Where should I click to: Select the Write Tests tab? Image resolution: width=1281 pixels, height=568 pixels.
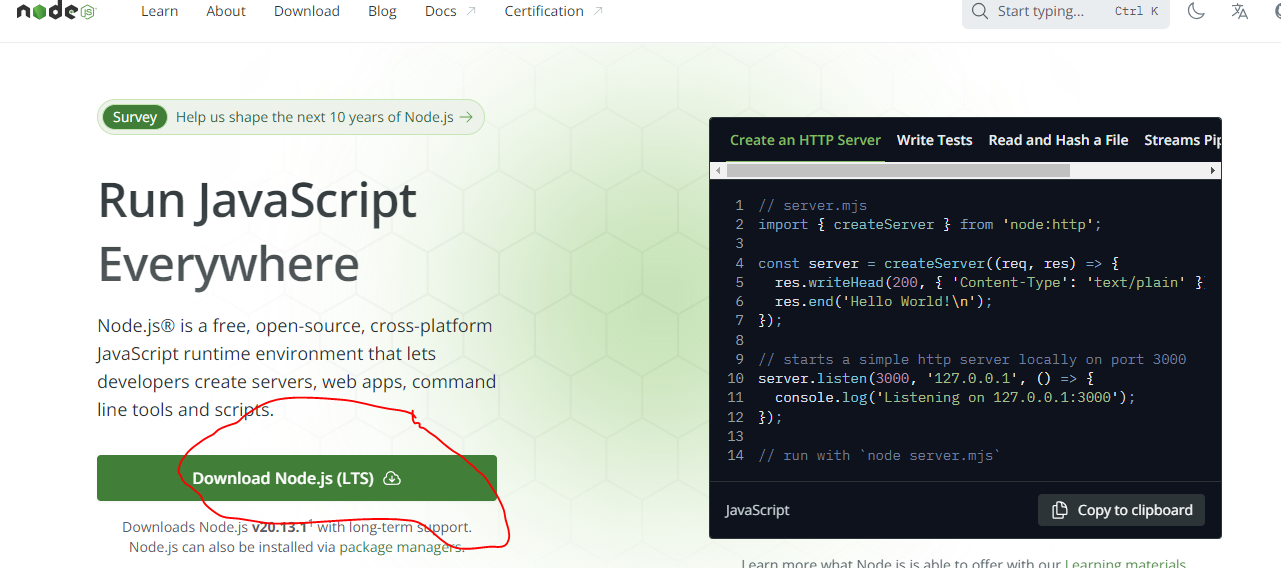point(934,140)
